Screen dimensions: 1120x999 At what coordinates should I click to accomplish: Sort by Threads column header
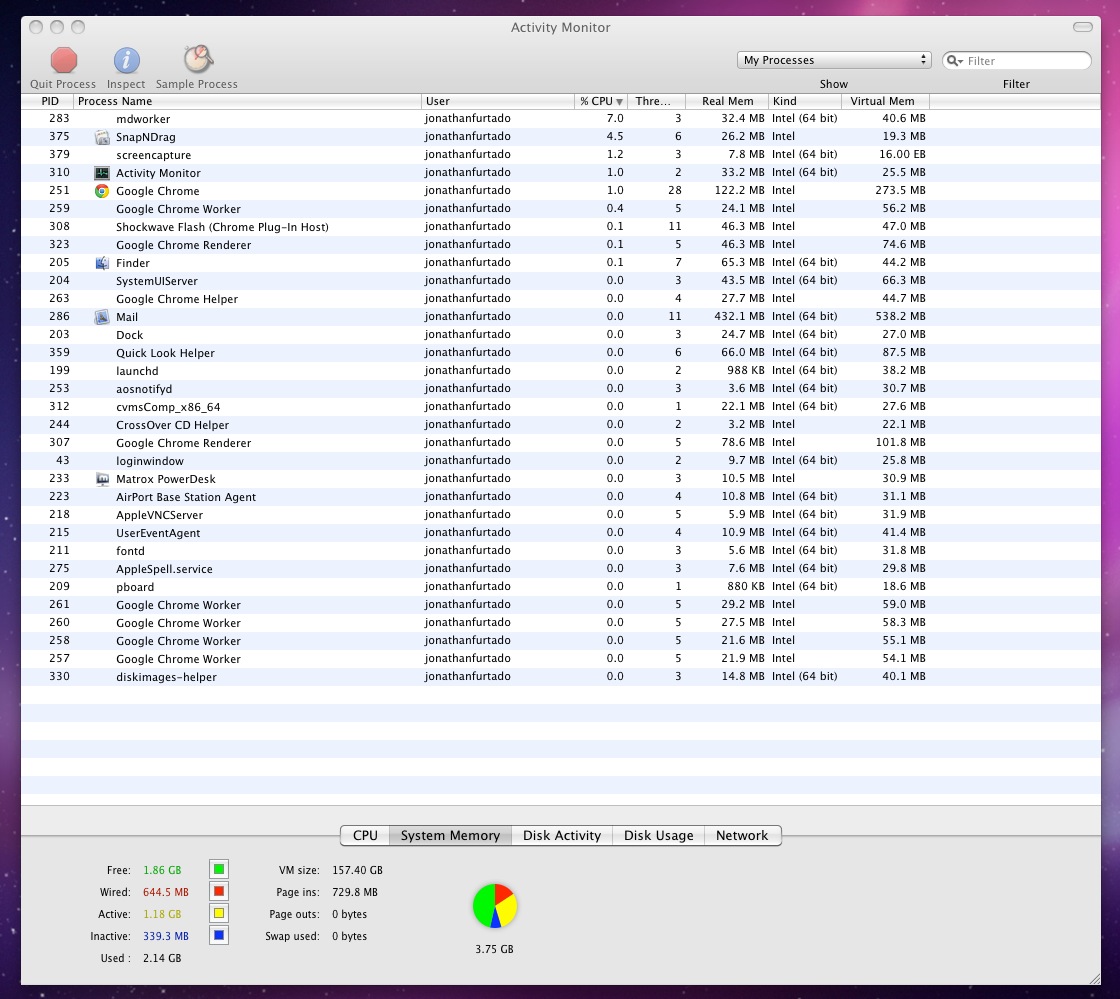[656, 101]
